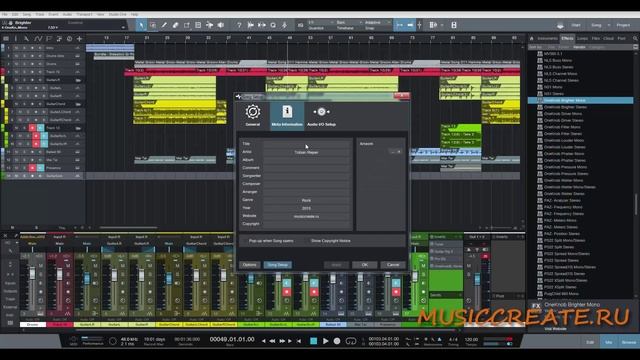Click the Options button in dialog
The image size is (640, 360).
pos(249,265)
